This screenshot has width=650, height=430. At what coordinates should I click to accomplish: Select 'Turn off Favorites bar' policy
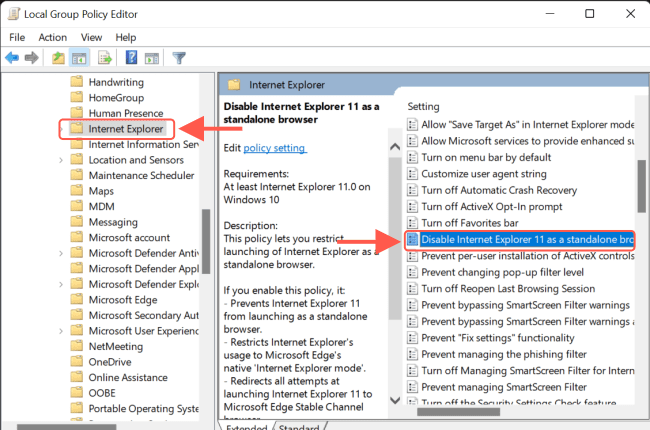point(469,222)
